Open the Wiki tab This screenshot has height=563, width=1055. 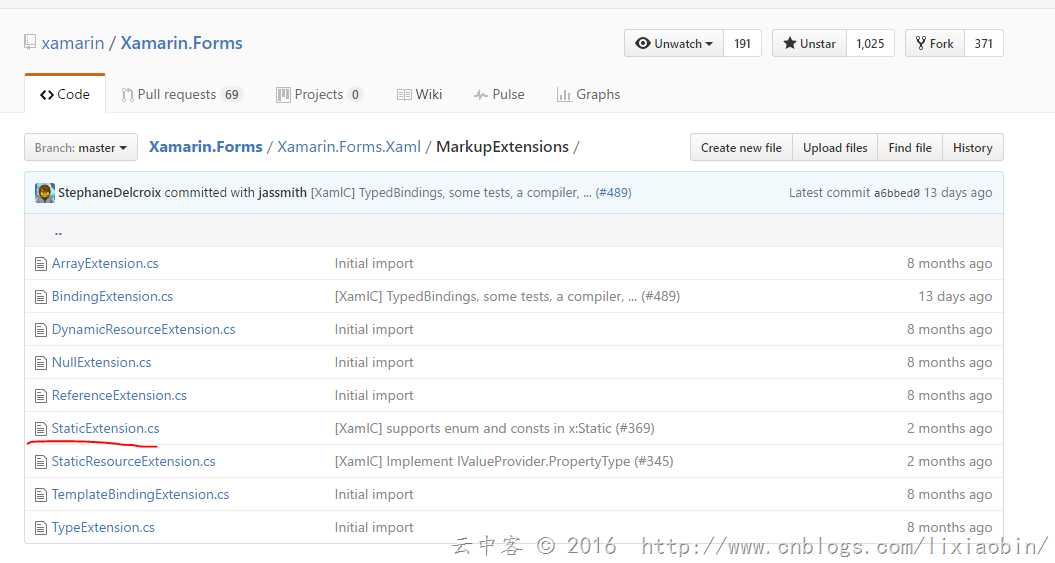click(x=419, y=95)
